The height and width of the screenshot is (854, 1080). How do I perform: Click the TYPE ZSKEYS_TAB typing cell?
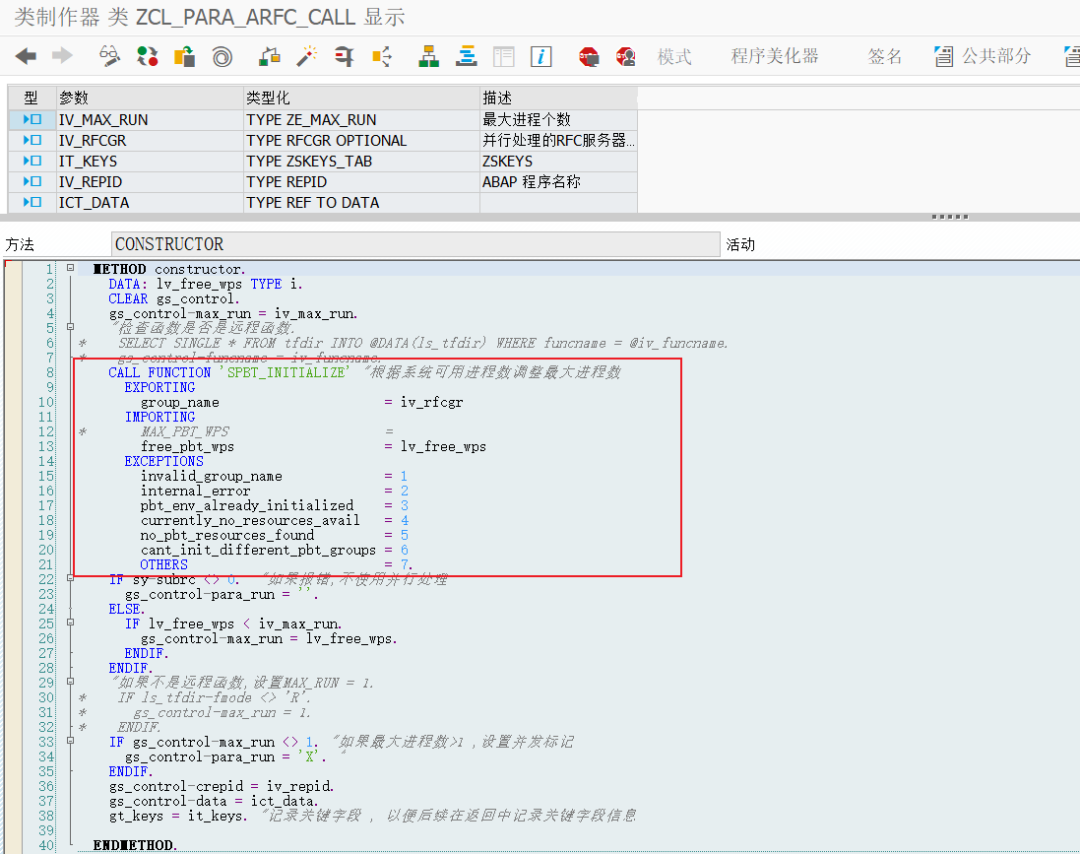click(362, 161)
